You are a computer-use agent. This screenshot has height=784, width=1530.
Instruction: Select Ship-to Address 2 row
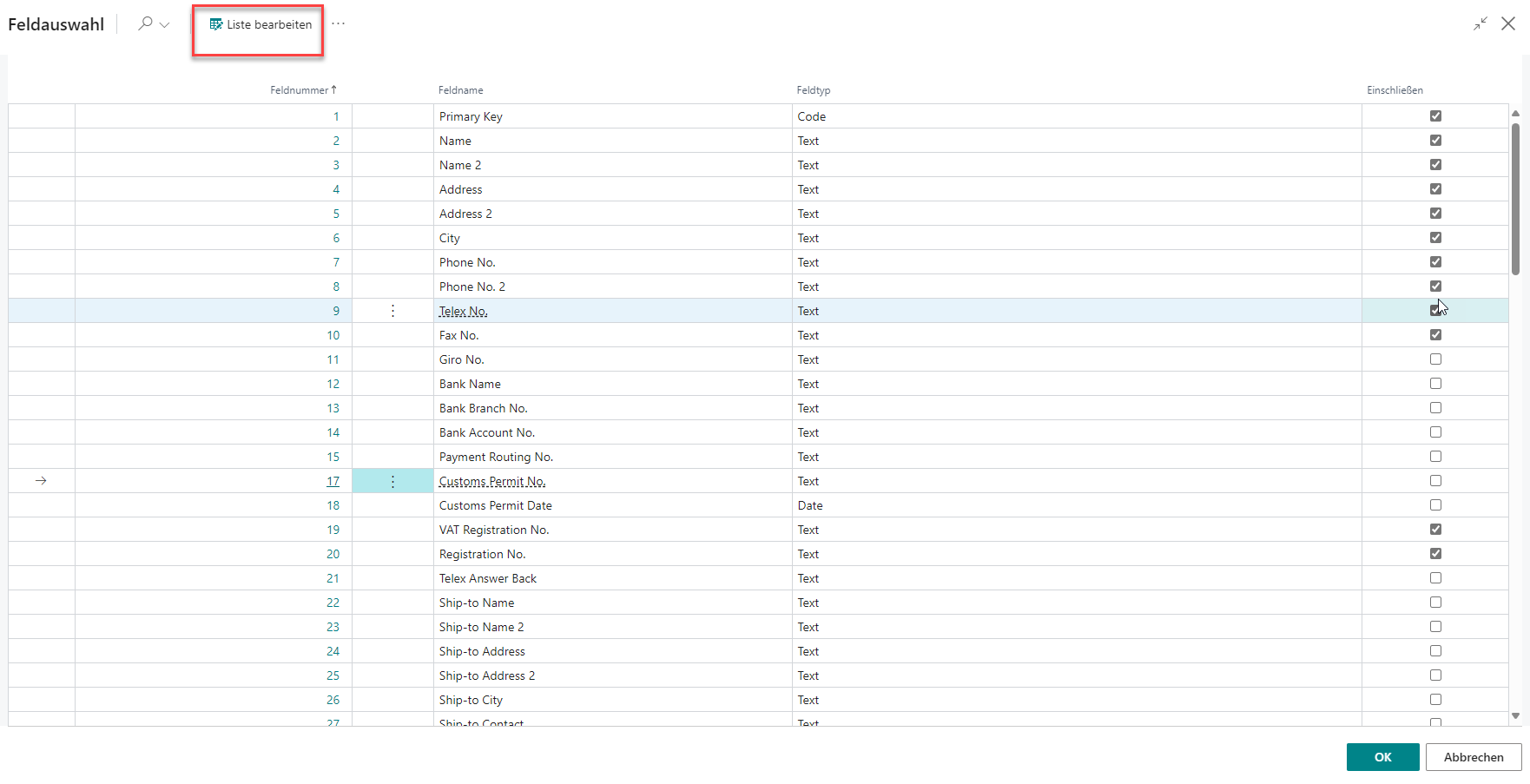click(758, 675)
